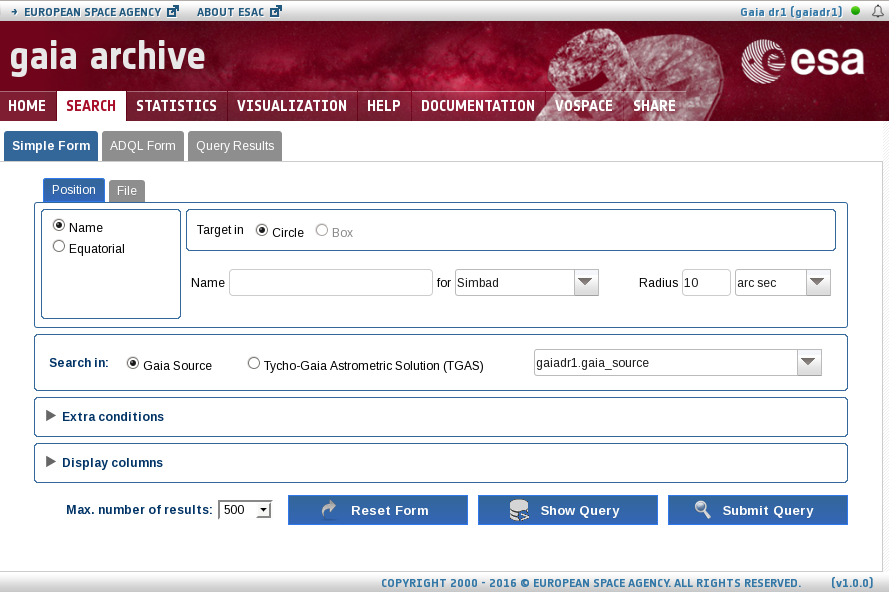Viewport: 889px width, 592px height.
Task: Click the magnifier icon in Submit Query
Action: coord(703,509)
